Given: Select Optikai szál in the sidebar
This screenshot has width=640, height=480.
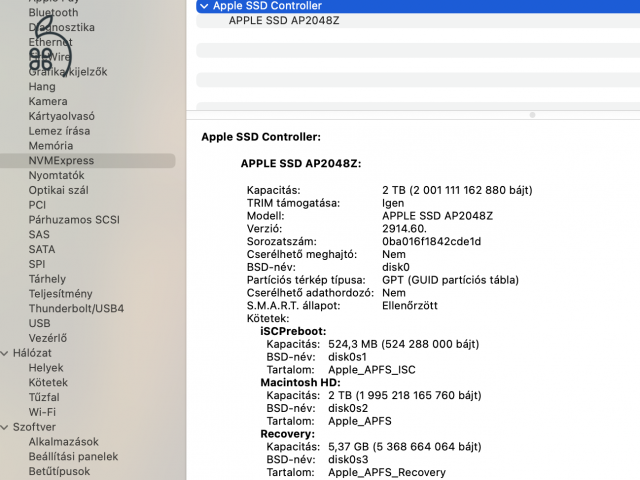Looking at the screenshot, I should coord(58,190).
